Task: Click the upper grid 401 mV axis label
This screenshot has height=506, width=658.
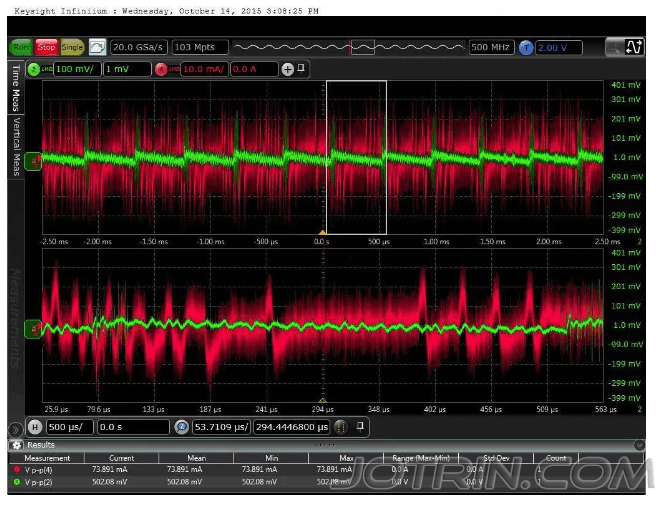Action: click(626, 85)
